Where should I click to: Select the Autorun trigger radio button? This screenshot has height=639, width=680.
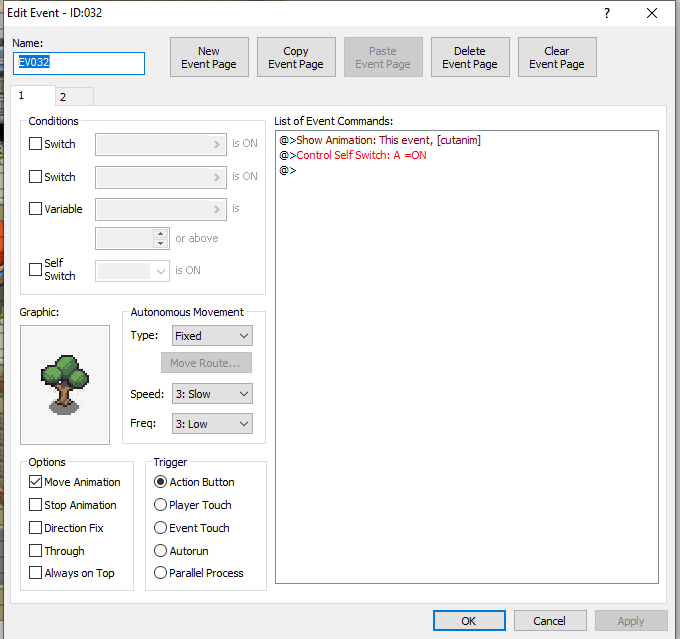(x=161, y=551)
